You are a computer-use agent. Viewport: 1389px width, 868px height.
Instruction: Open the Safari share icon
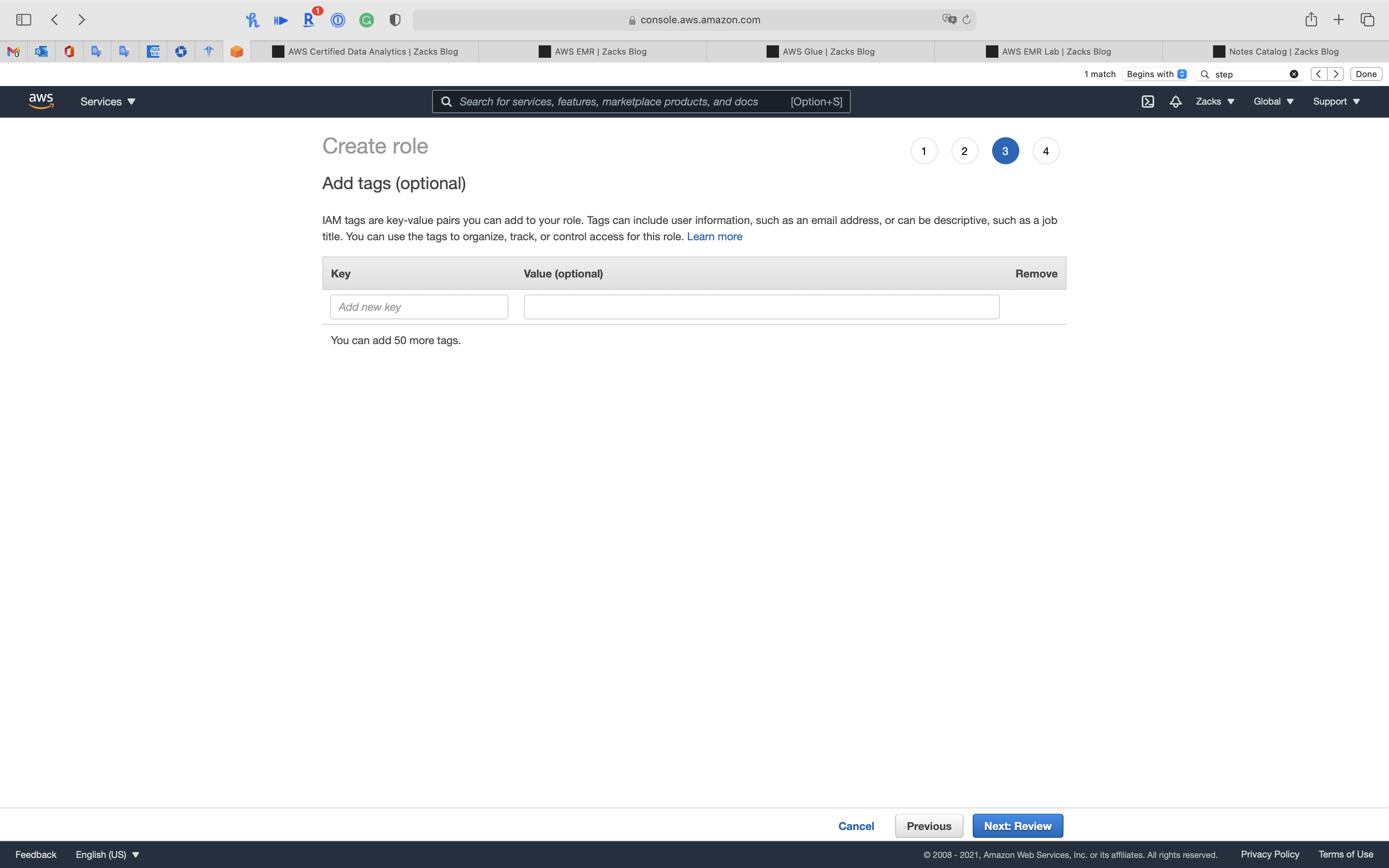[x=1311, y=20]
